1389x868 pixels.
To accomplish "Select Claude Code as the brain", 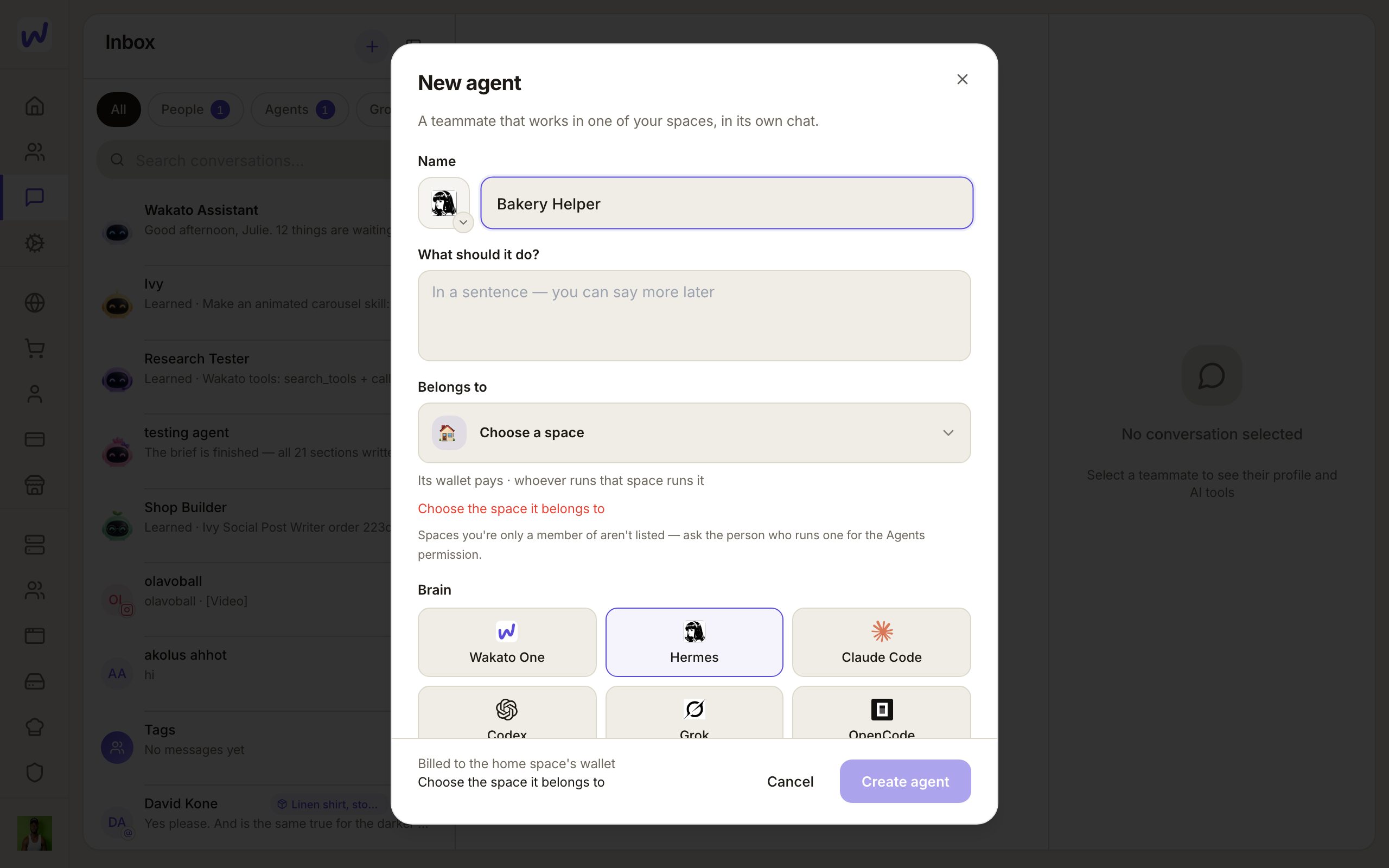I will tap(881, 642).
